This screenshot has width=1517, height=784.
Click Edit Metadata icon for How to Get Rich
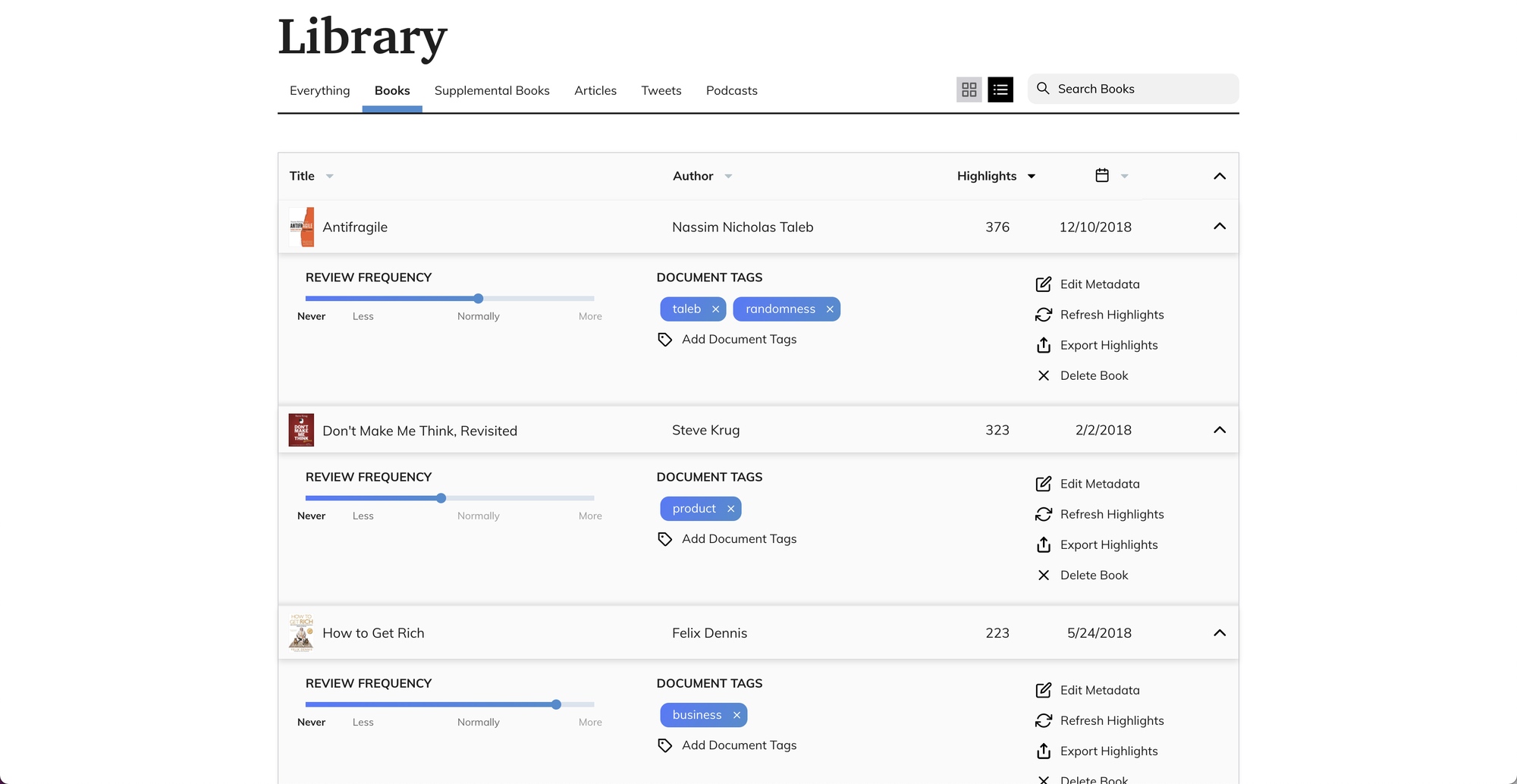click(x=1044, y=690)
